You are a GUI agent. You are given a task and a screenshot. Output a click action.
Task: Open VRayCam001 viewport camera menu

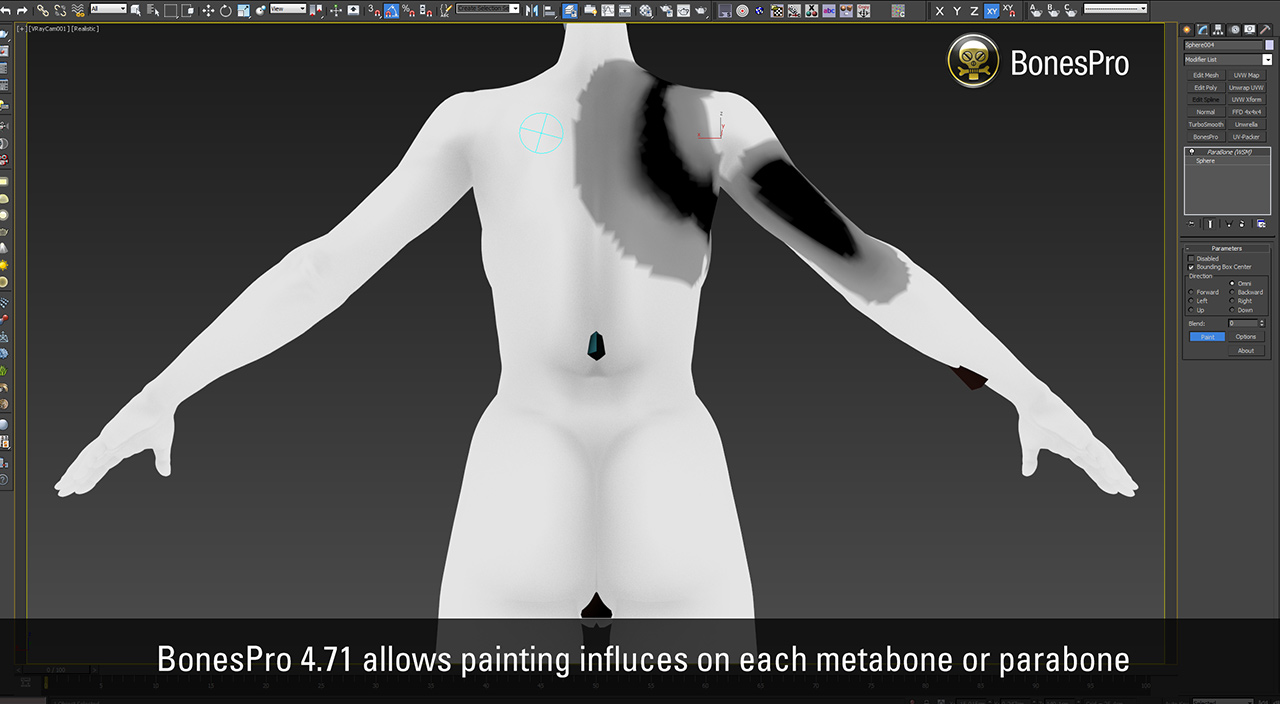pos(51,29)
